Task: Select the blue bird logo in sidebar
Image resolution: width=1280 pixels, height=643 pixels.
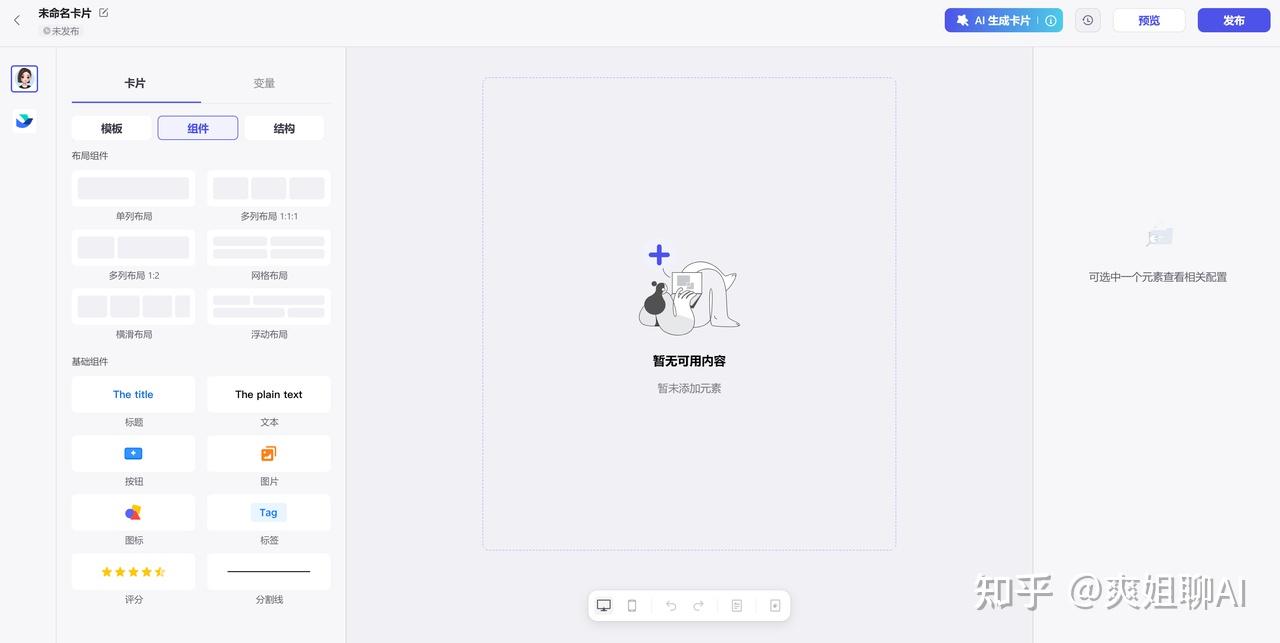Action: [x=24, y=121]
